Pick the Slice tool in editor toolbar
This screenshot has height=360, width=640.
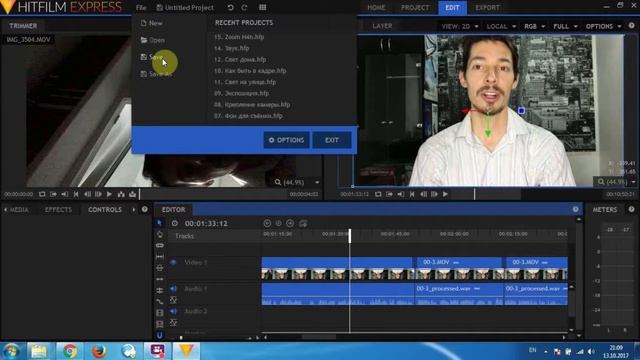coord(160,245)
